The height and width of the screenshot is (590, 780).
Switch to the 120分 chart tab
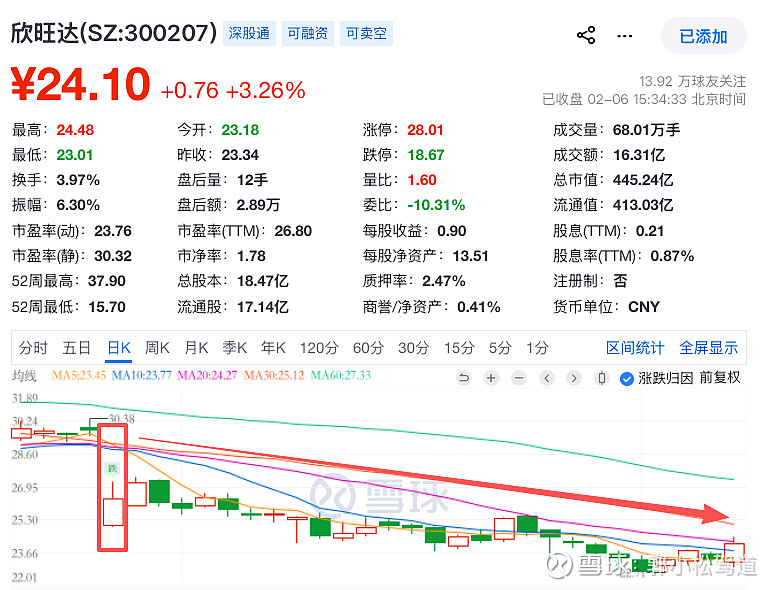click(x=319, y=348)
